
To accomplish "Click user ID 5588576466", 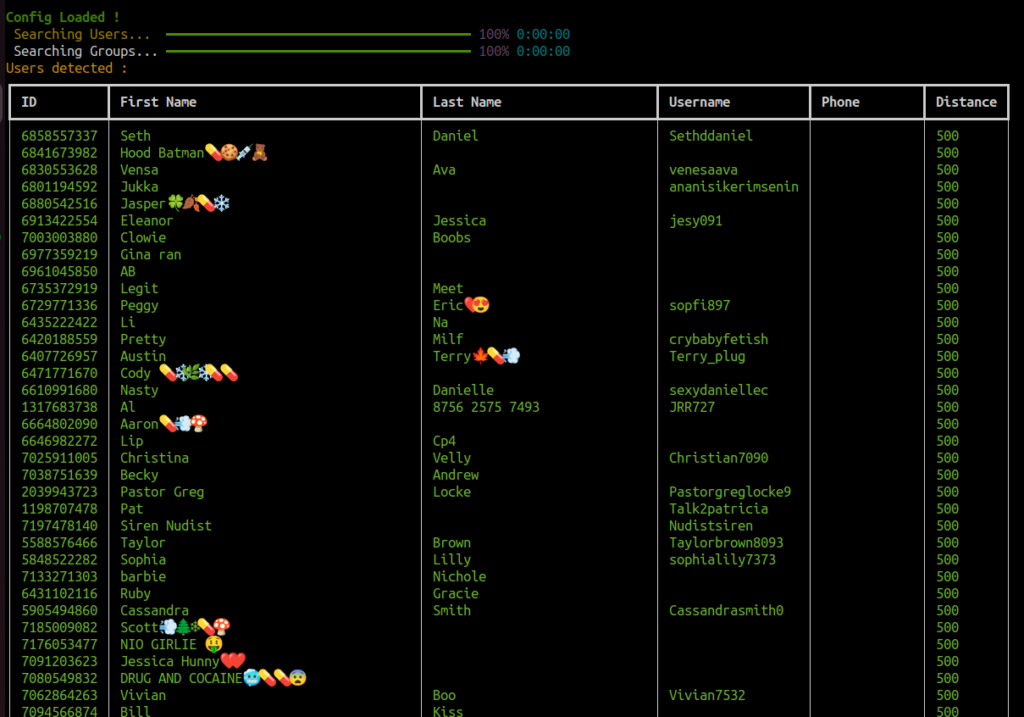I will point(59,543).
